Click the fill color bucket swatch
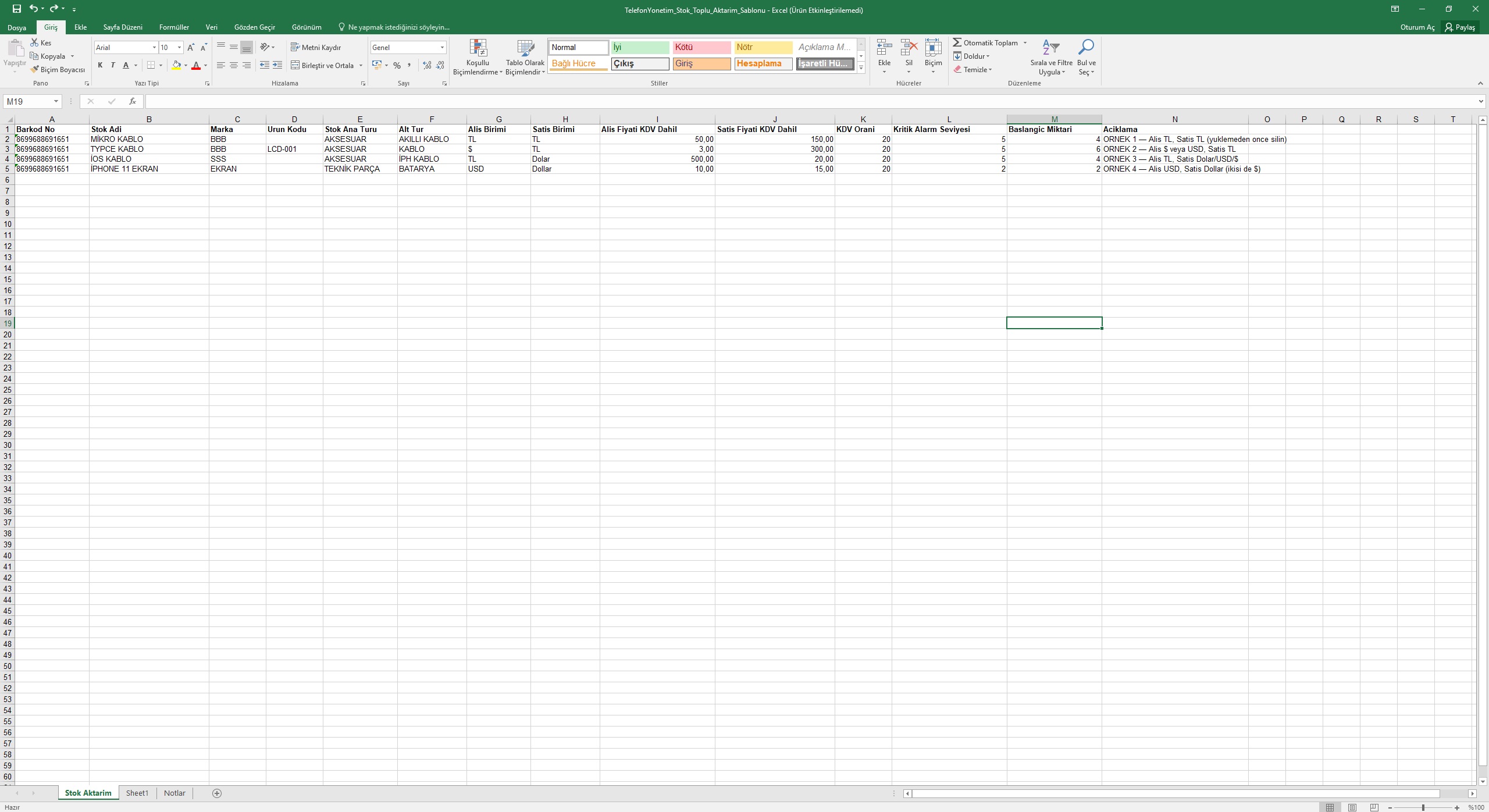This screenshot has height=812, width=1489. [x=176, y=65]
